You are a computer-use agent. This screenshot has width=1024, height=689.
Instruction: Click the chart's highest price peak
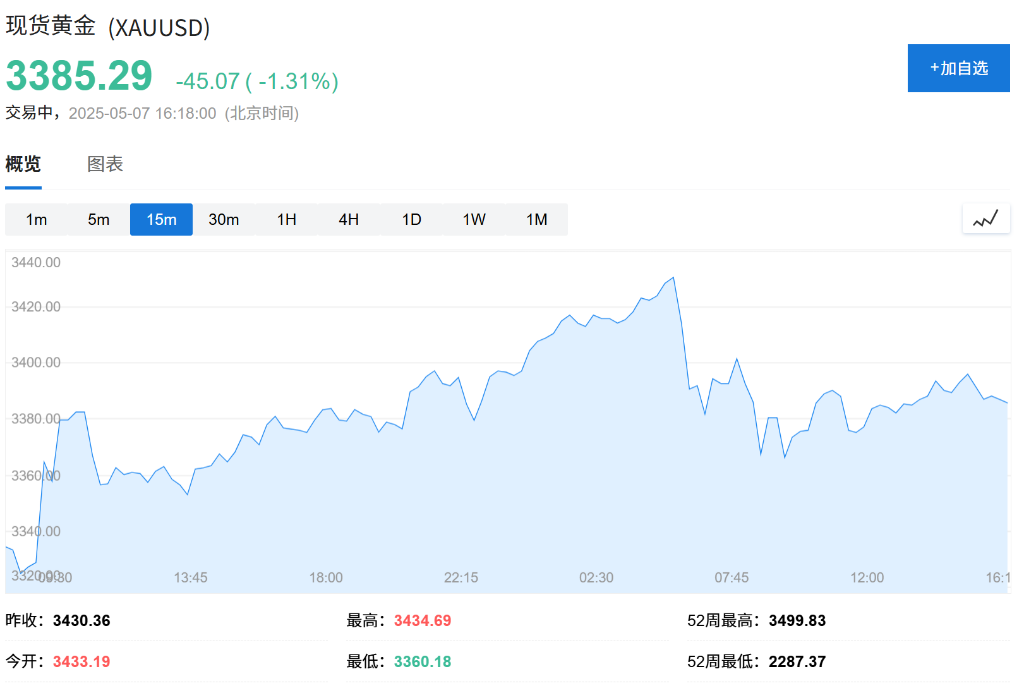(673, 278)
